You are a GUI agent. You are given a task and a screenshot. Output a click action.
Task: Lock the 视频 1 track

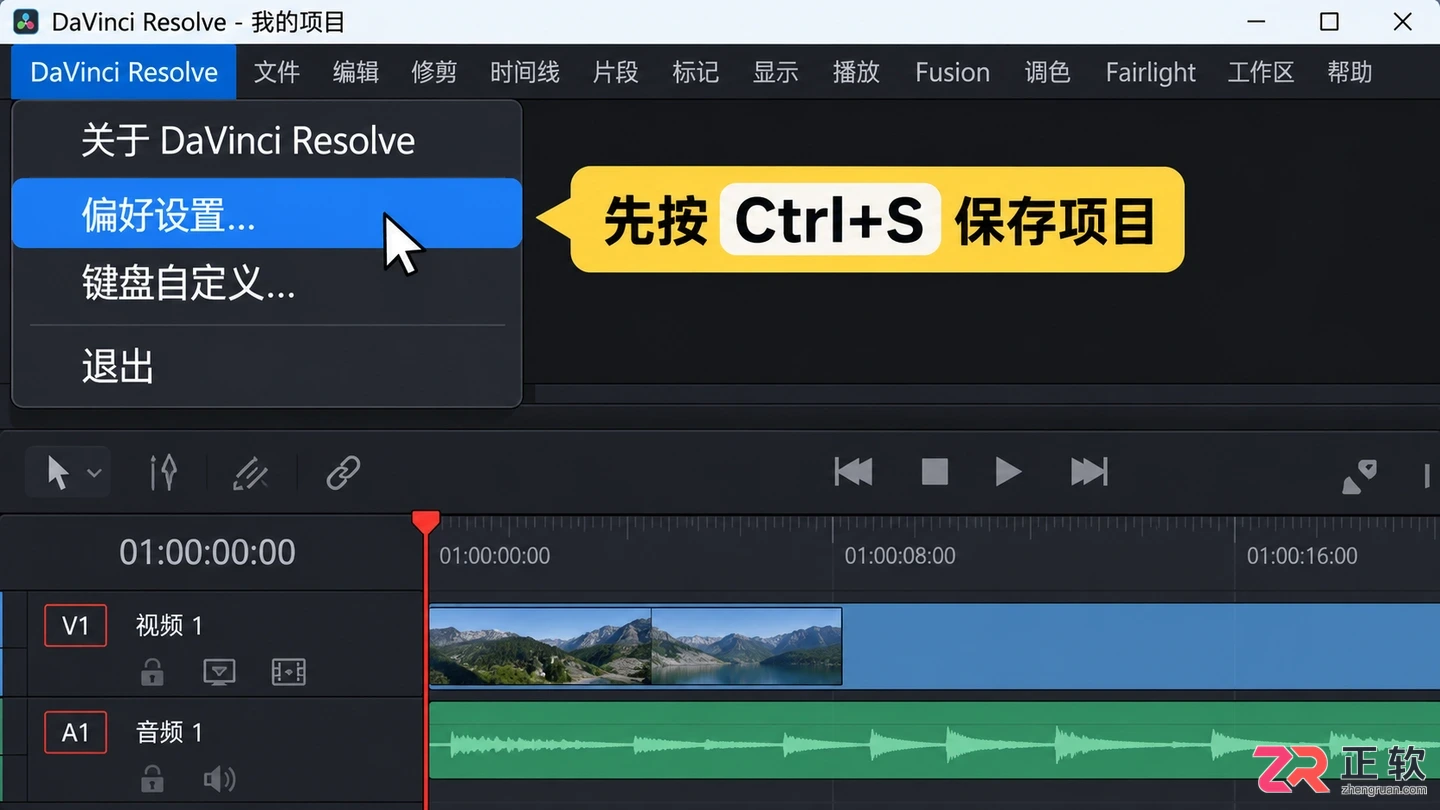point(152,672)
